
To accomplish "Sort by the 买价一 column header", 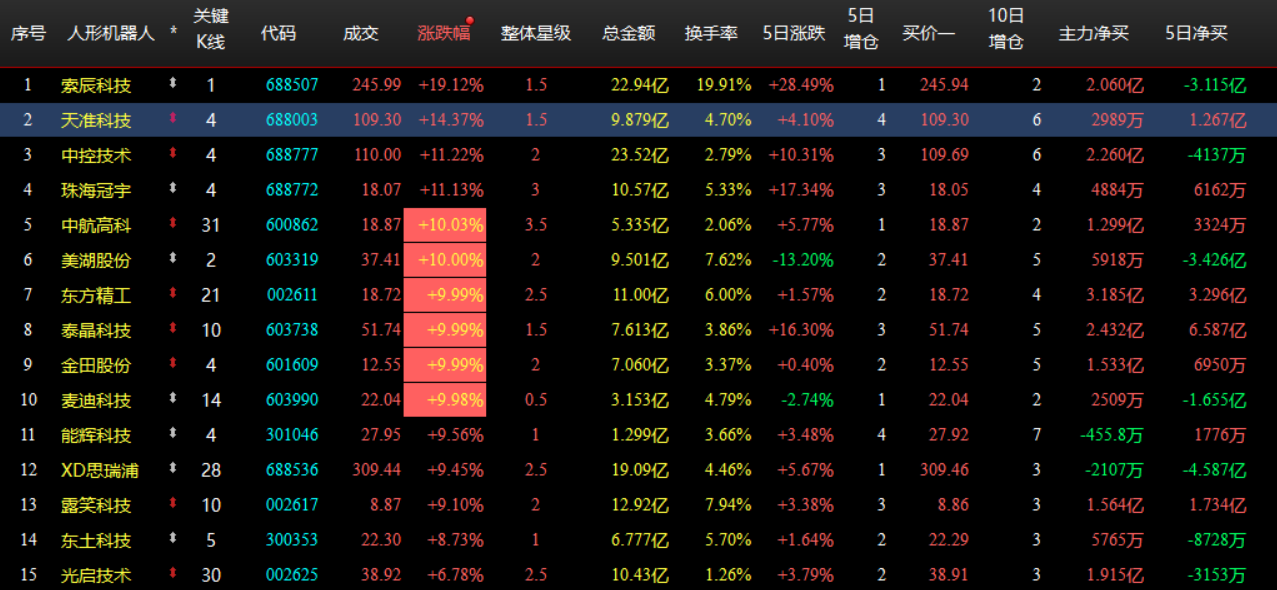I will (929, 33).
